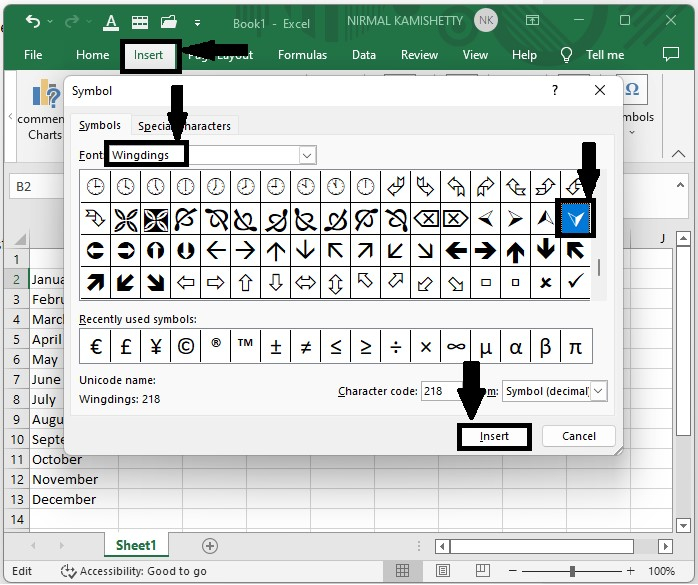
Task: Click Cancel in the Symbol dialog
Action: 579,436
